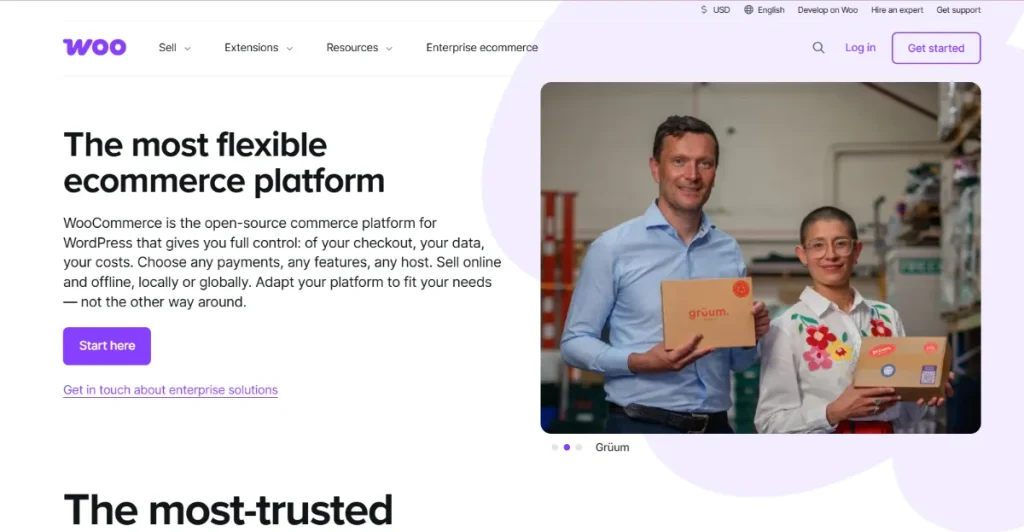This screenshot has width=1024, height=532.
Task: Click the dollar currency icon
Action: click(703, 10)
